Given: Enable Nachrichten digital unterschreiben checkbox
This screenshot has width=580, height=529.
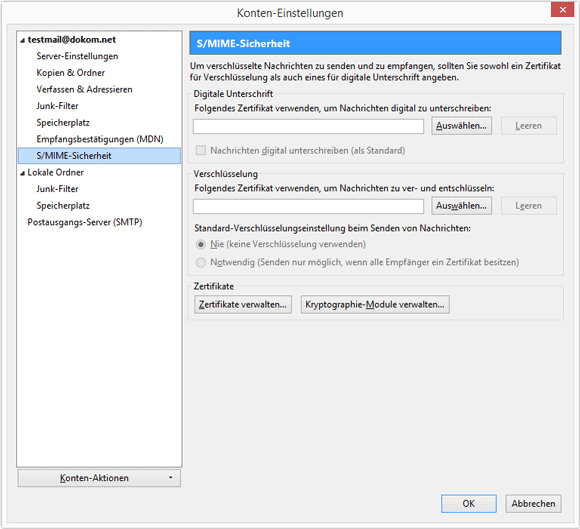Looking at the screenshot, I should (x=201, y=150).
